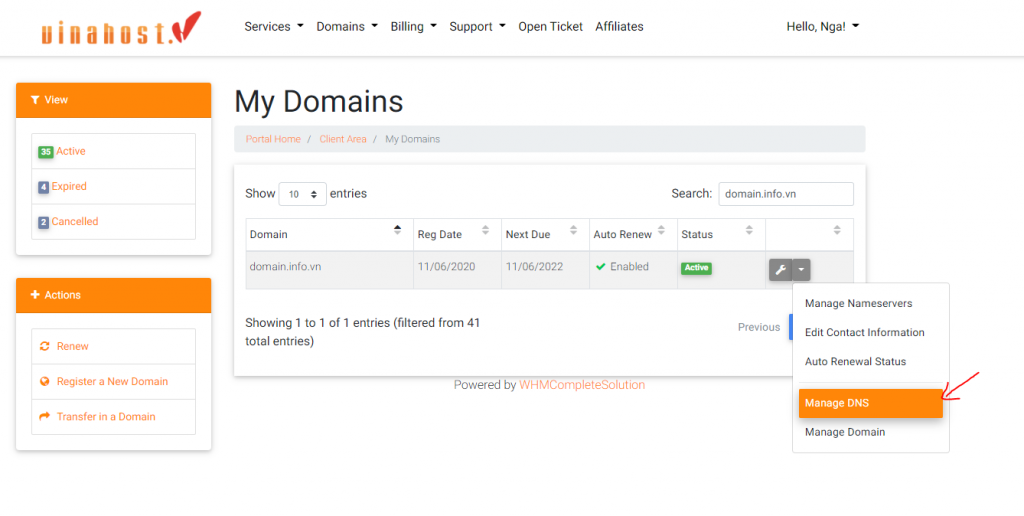Click the wrench icon button for domain.info.vn
Image resolution: width=1024 pixels, height=516 pixels.
pyautogui.click(x=781, y=269)
